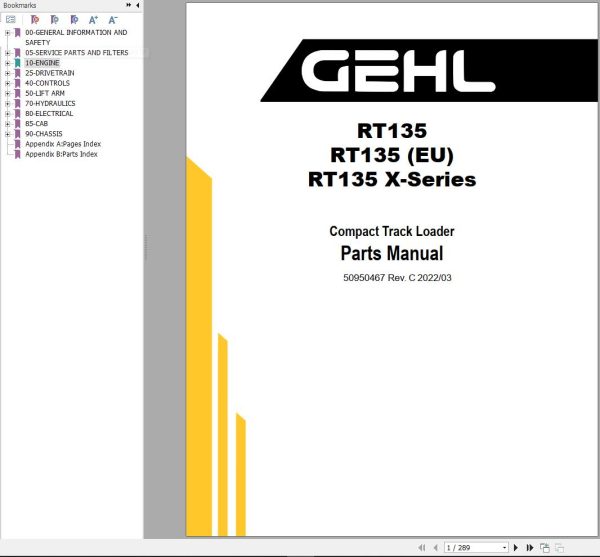This screenshot has height=557, width=600.
Task: Expand the 00-GENERAL INFORMATION AND SAFETY bookmark
Action: point(7,33)
